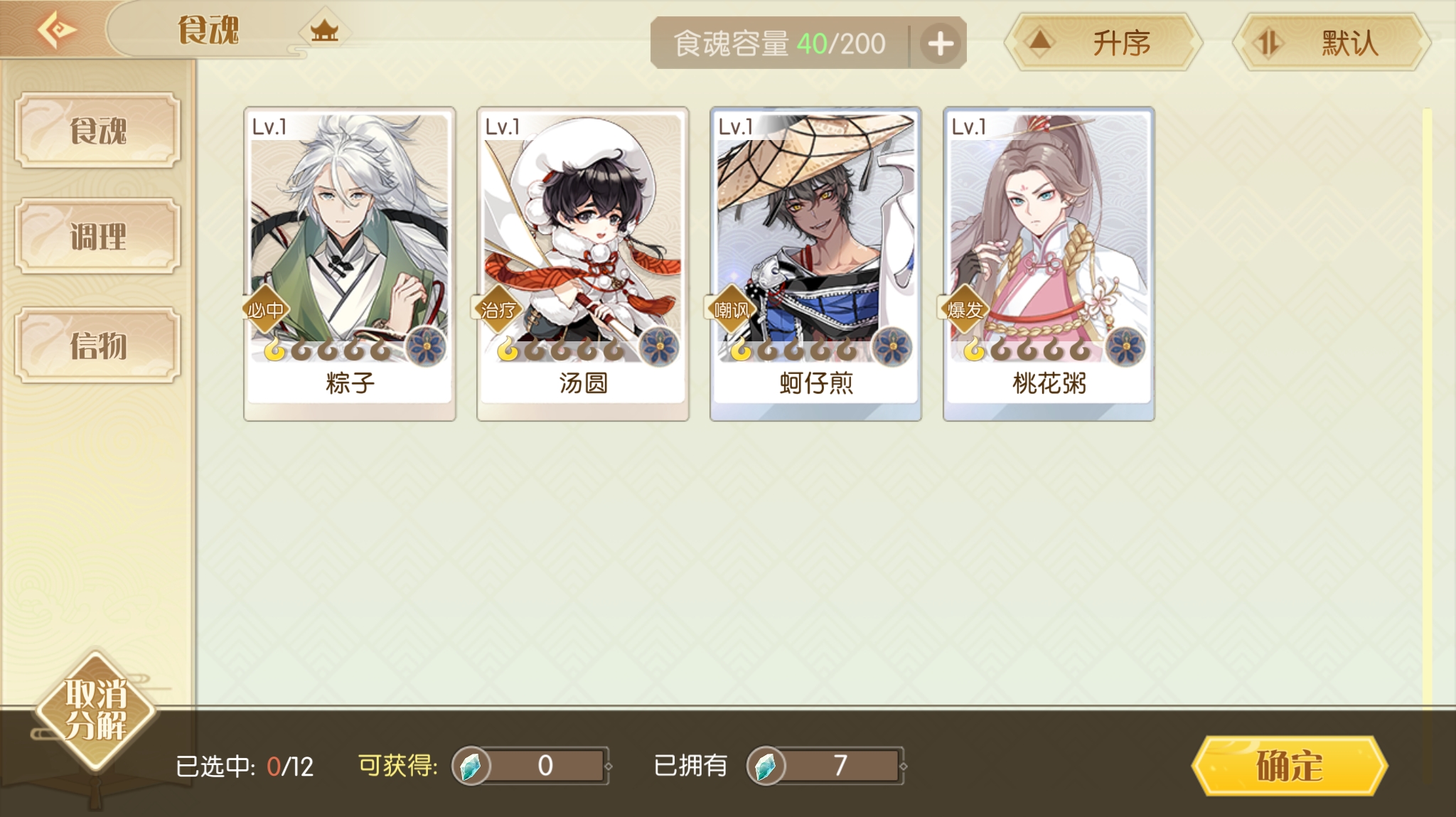Switch to the 食魂 sidebar tab
The image size is (1456, 817).
[97, 130]
